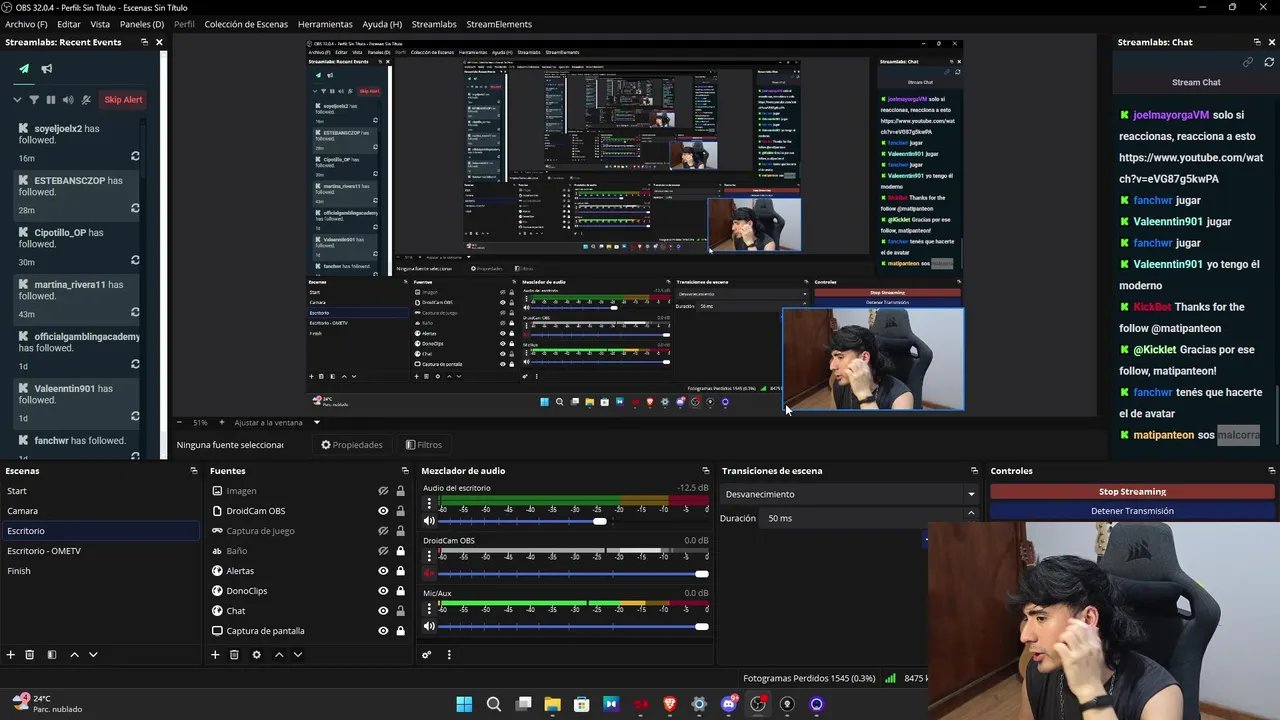Open the Archivo menu
The width and height of the screenshot is (1280, 720).
pos(25,24)
